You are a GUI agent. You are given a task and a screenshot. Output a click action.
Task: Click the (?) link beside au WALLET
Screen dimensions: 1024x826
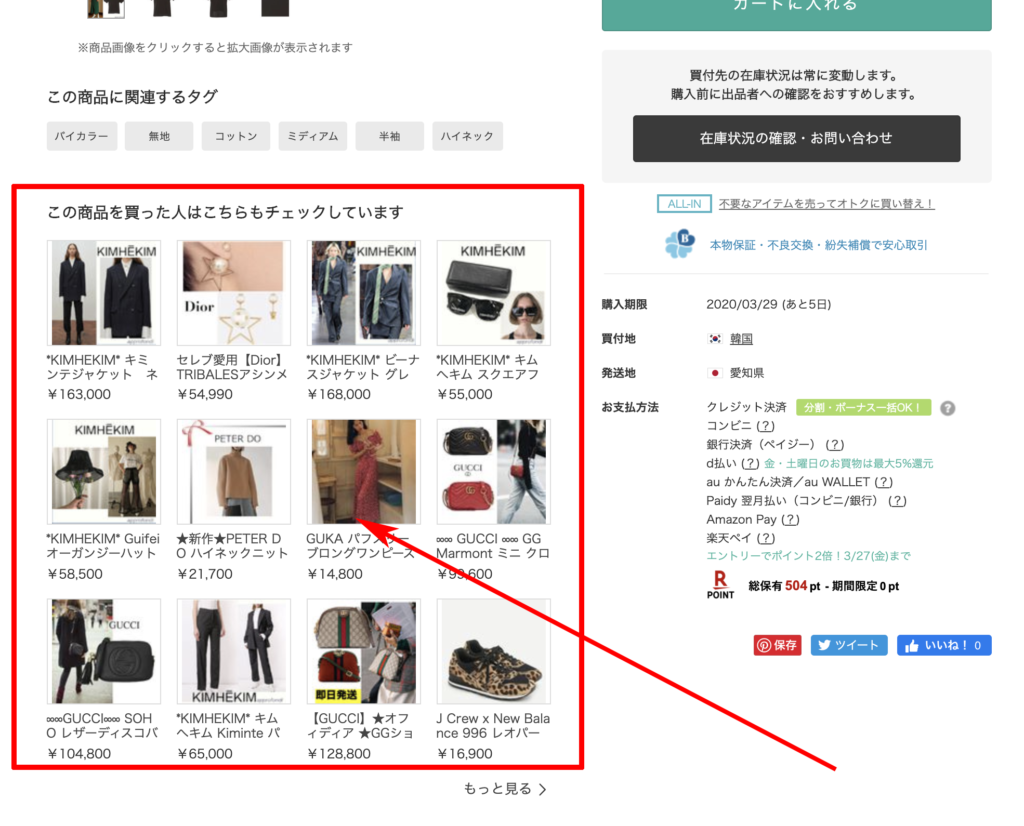tap(884, 482)
